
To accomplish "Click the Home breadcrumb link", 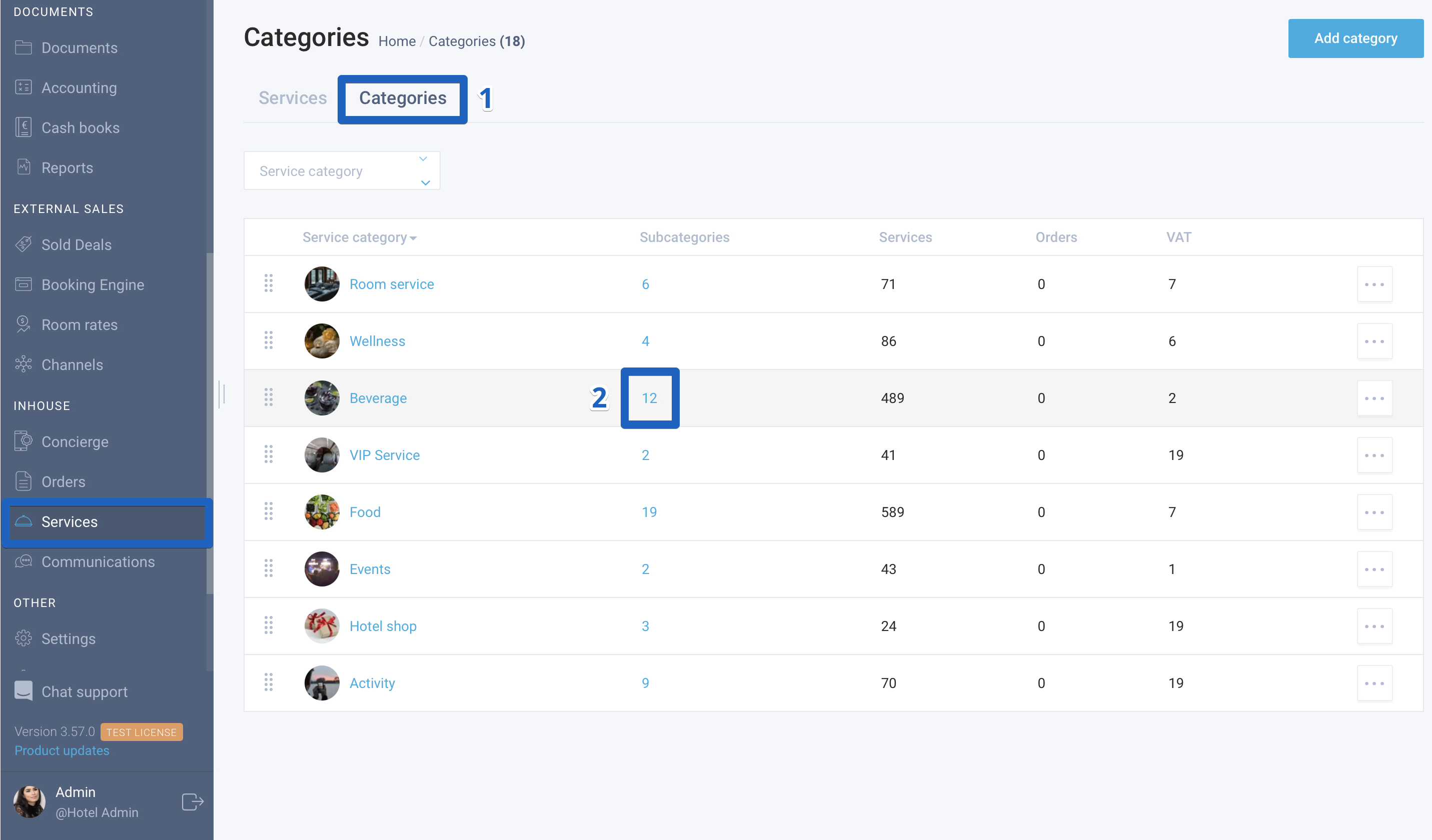I will coord(397,41).
